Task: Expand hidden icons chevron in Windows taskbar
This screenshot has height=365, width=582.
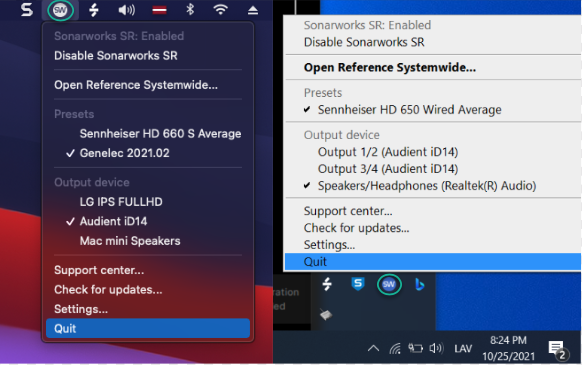Action: pyautogui.click(x=373, y=349)
